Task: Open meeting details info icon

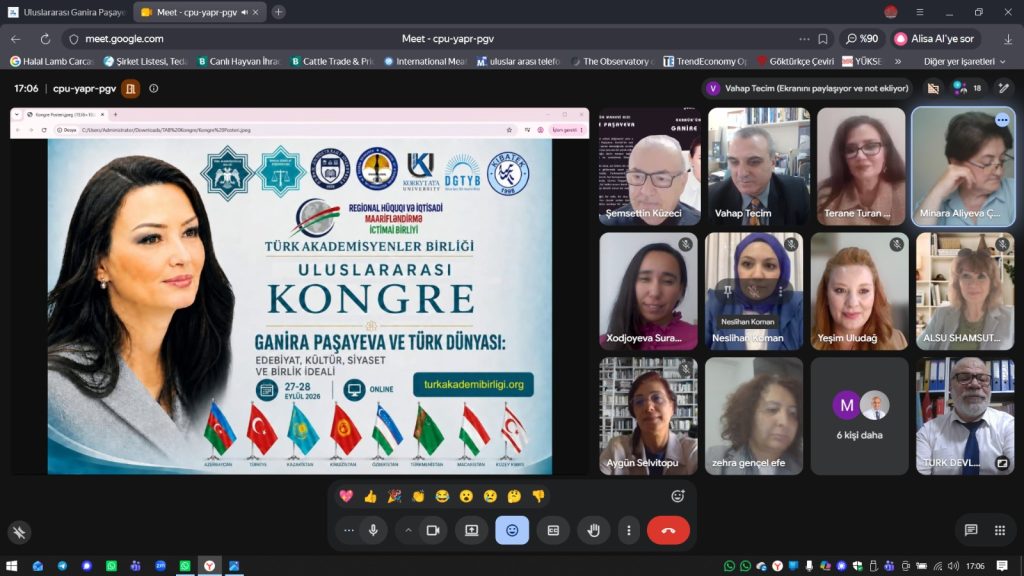Action: tap(153, 88)
